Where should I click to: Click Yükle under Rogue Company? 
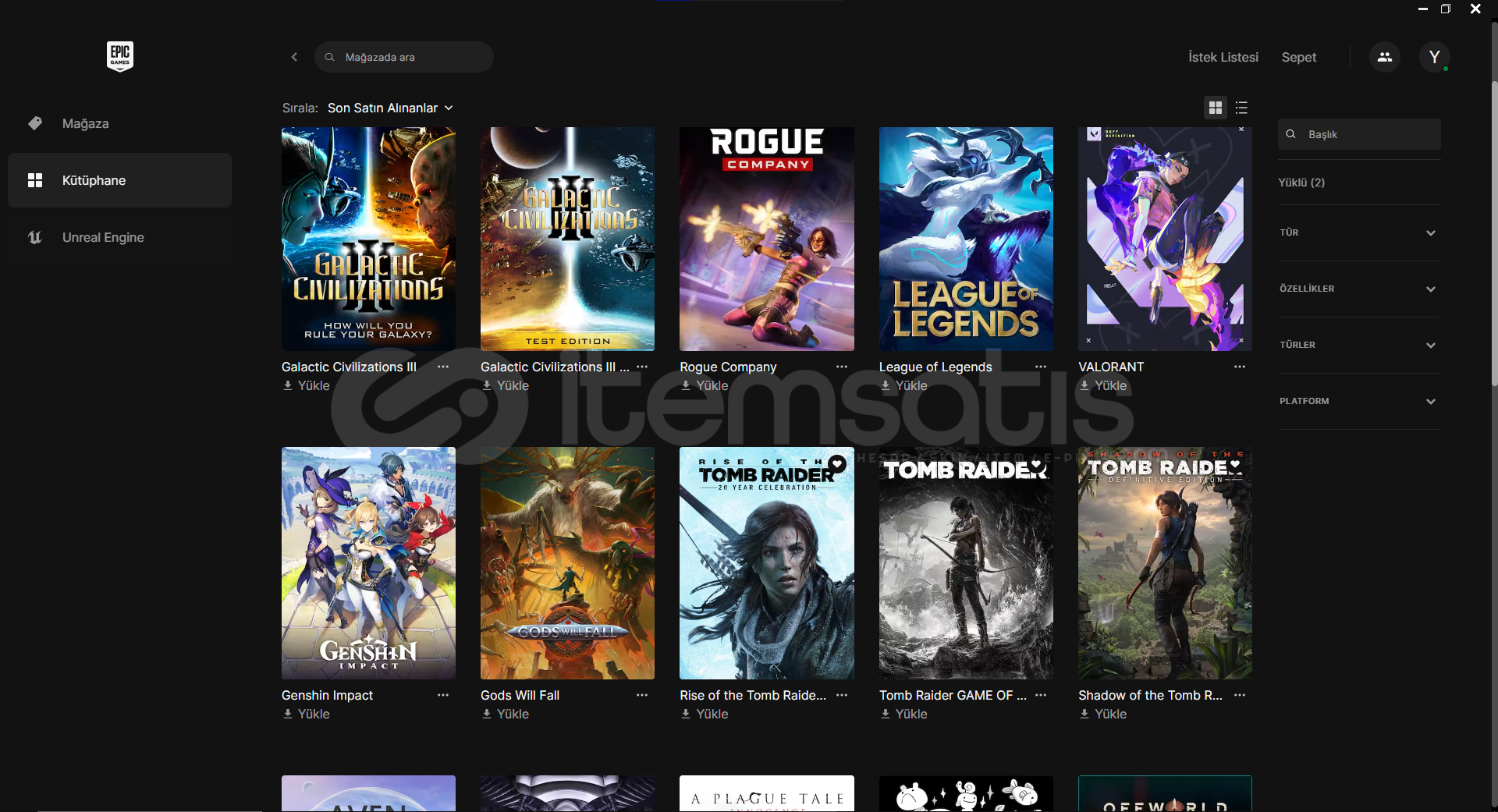[x=704, y=385]
